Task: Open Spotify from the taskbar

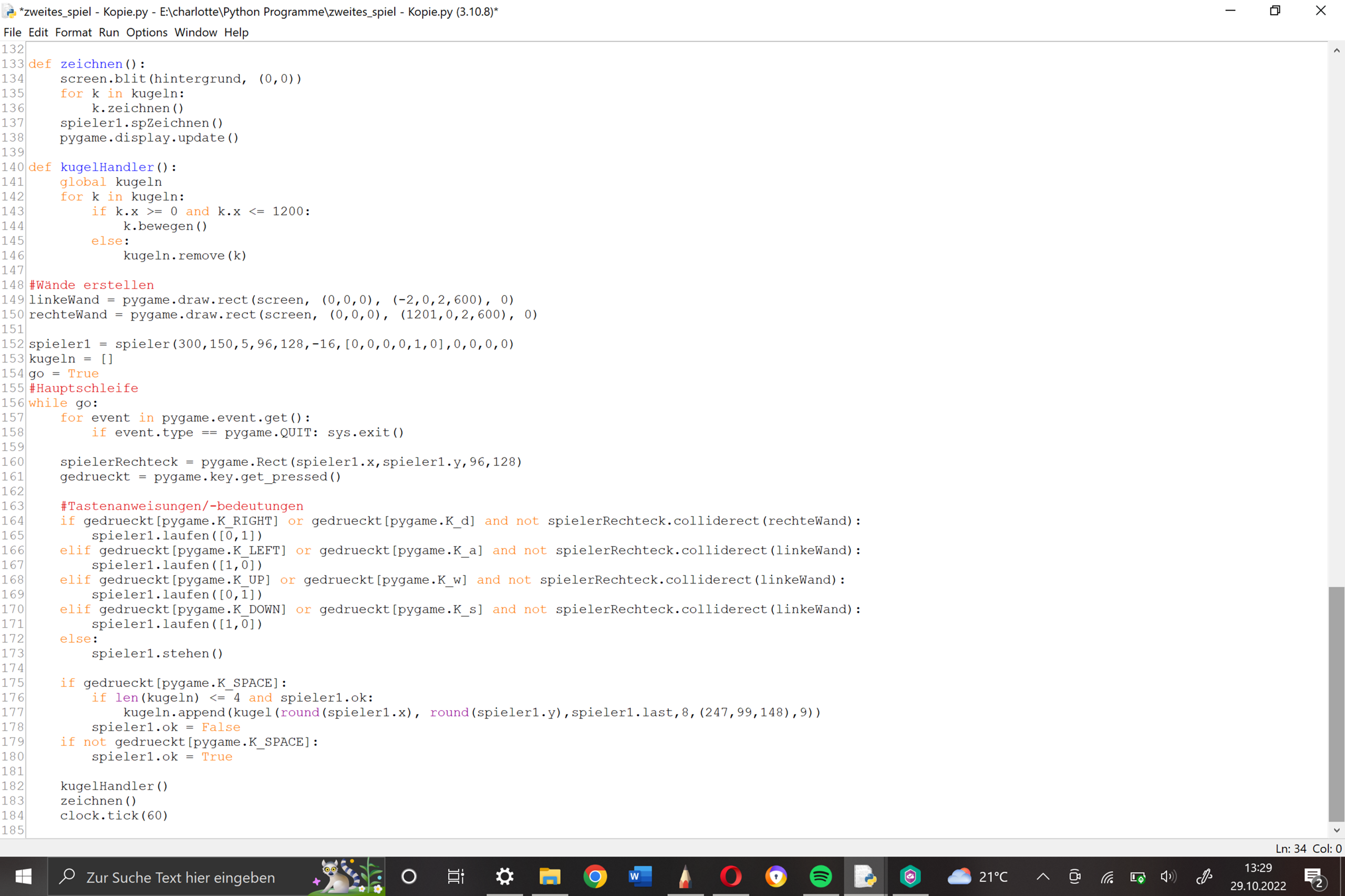Action: (821, 877)
